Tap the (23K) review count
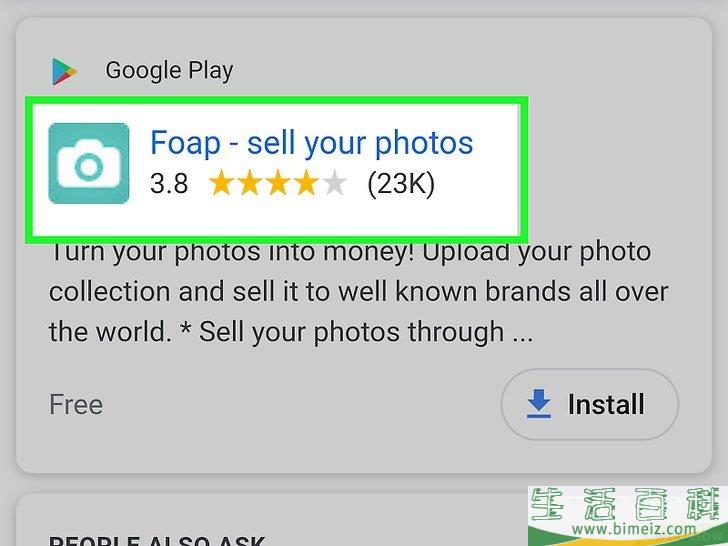The image size is (728, 546). point(401,184)
